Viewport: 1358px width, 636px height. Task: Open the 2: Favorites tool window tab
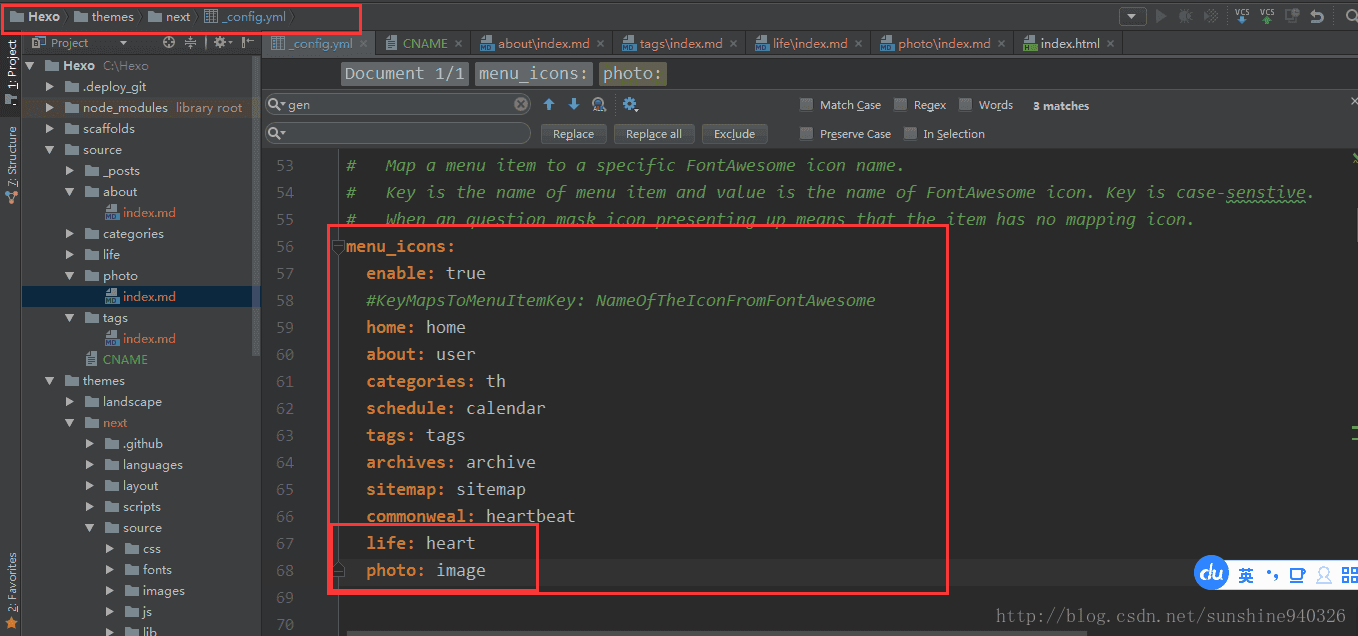coord(11,589)
